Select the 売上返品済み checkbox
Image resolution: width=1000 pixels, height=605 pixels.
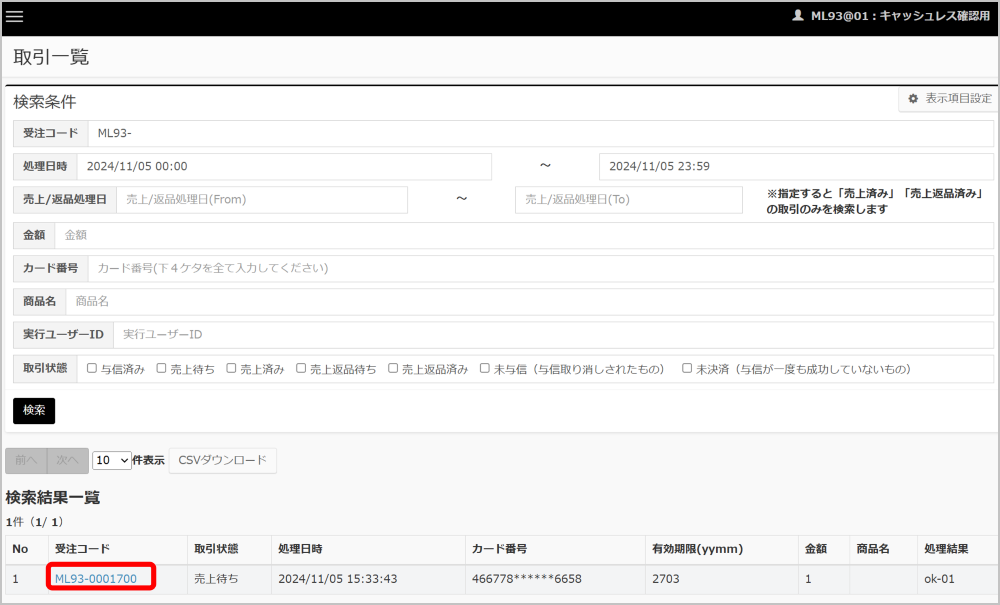[393, 368]
